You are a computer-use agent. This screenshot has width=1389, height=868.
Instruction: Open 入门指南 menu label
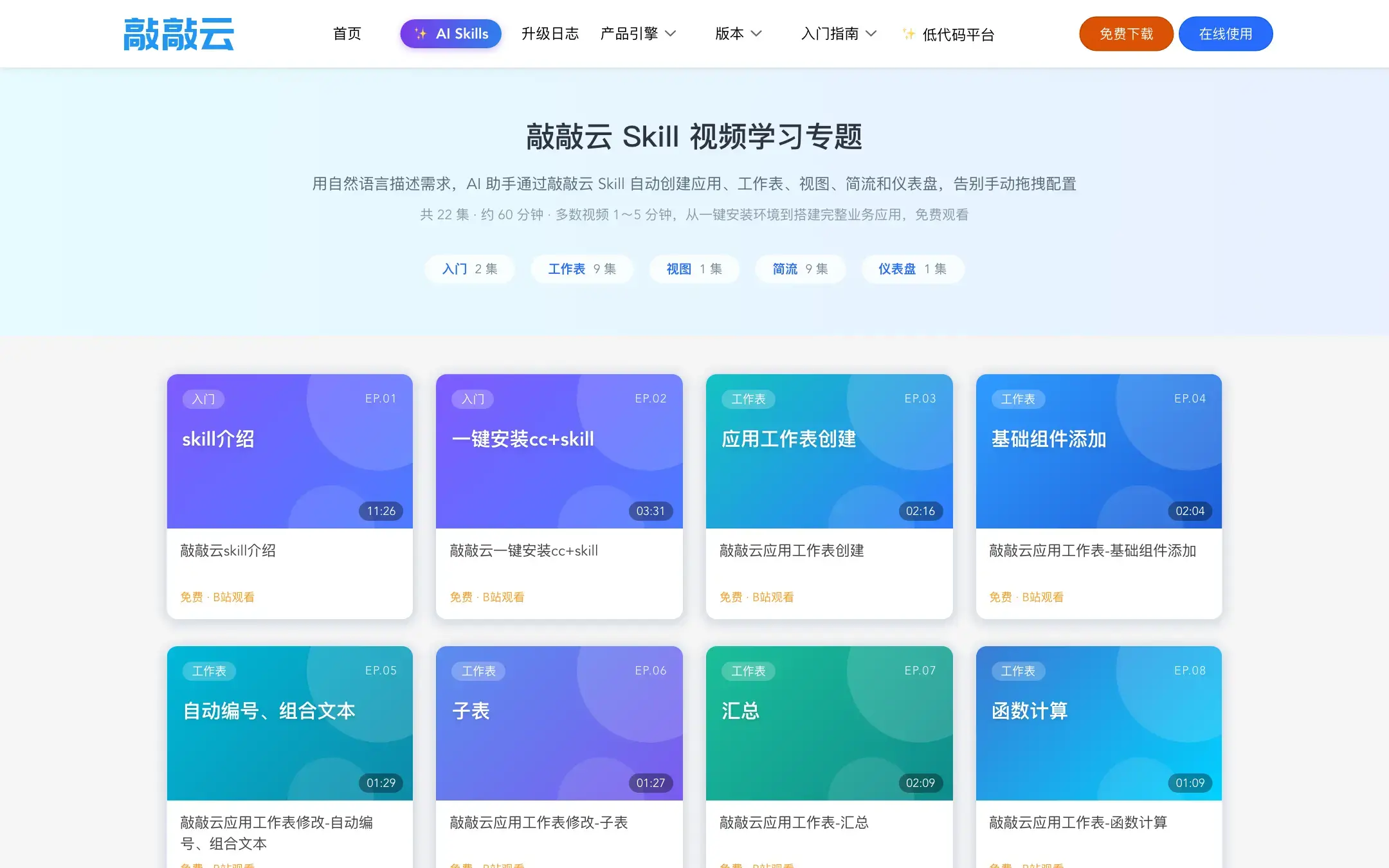click(x=830, y=33)
